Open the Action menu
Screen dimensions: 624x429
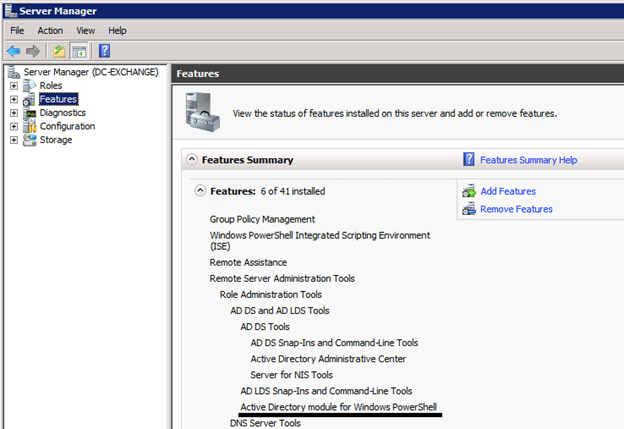click(x=50, y=30)
